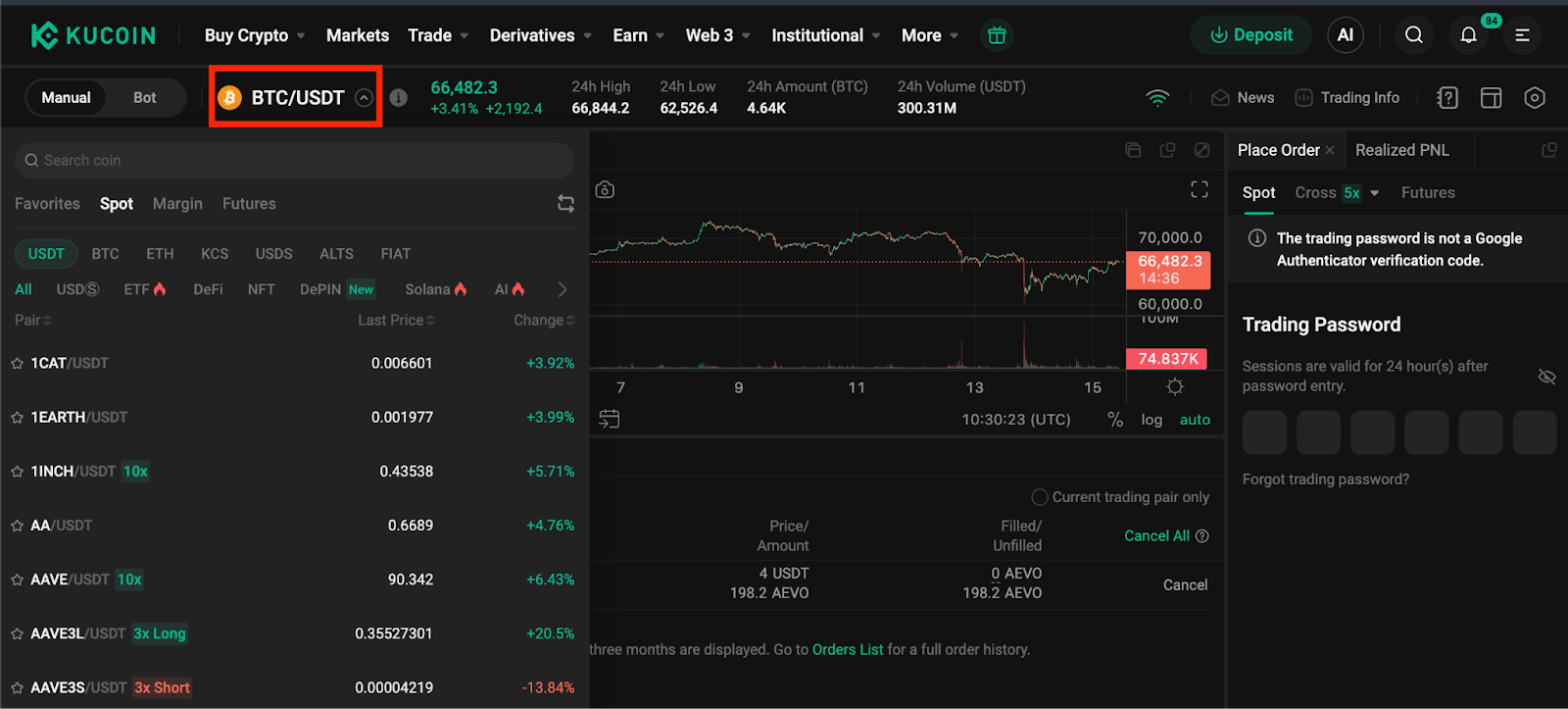Click Forgot trading password link
The width and height of the screenshot is (1568, 709).
(1325, 480)
